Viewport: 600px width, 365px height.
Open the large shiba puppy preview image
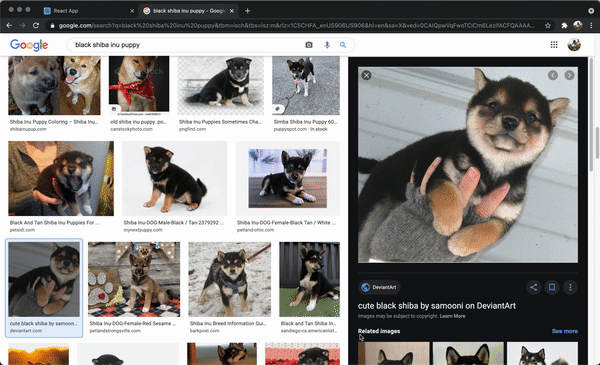pyautogui.click(x=468, y=165)
